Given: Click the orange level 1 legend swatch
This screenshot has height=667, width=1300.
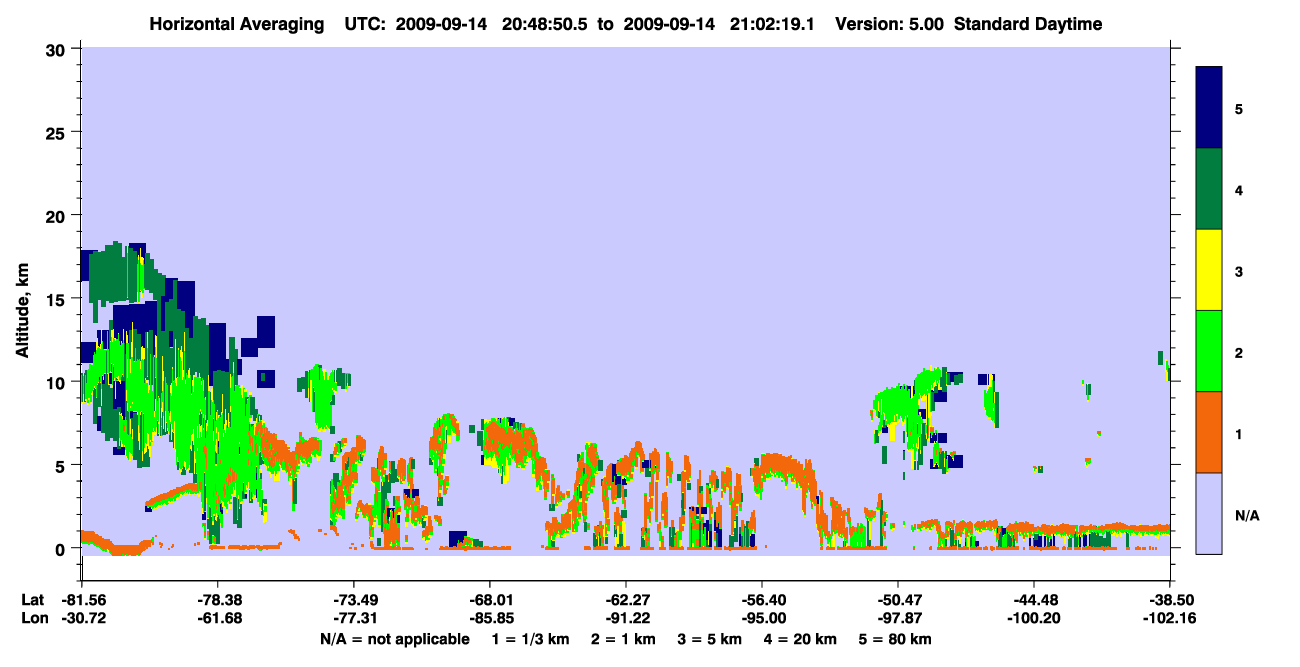Looking at the screenshot, I should [x=1209, y=432].
